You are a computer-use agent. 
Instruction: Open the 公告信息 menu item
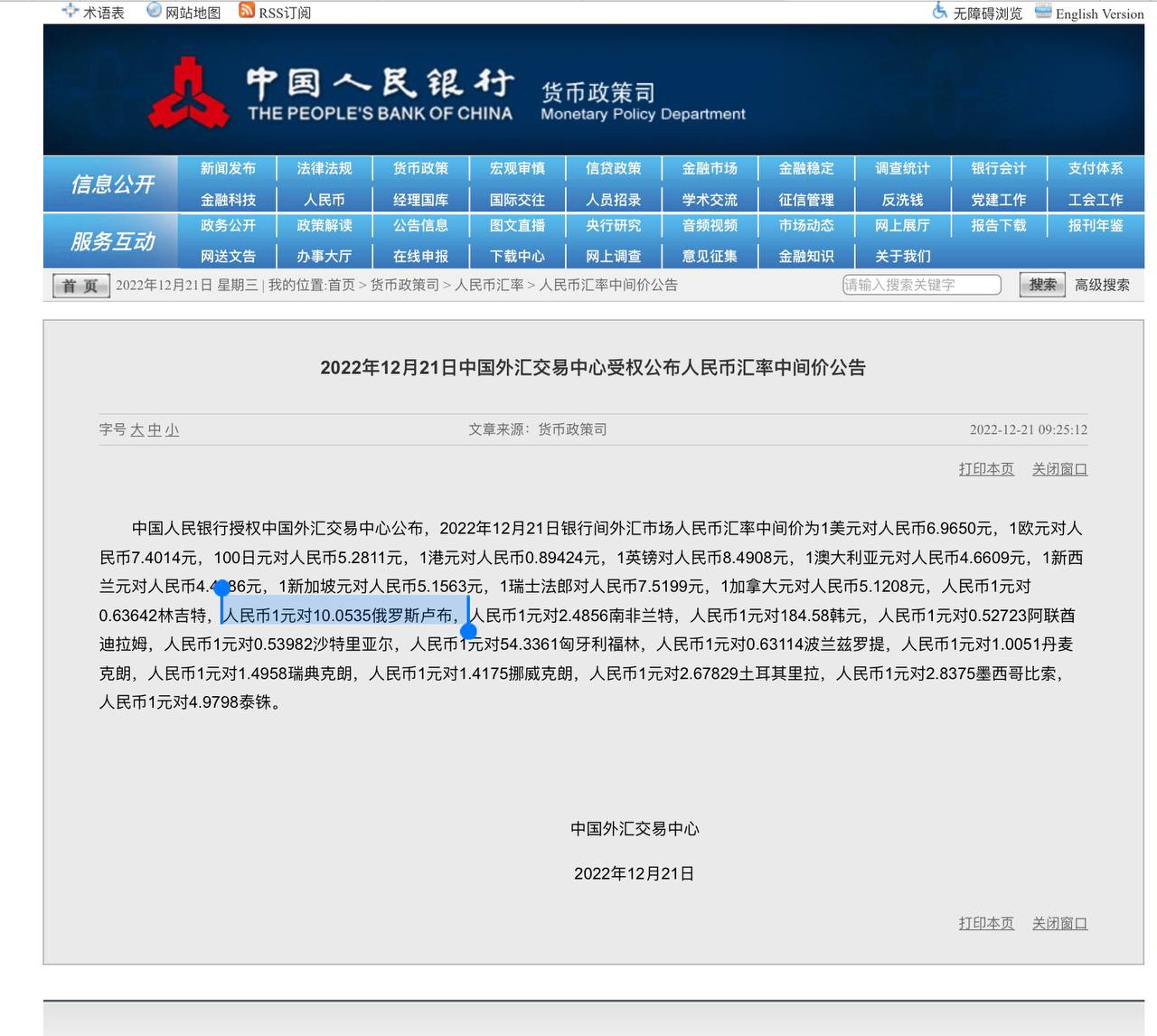[420, 225]
